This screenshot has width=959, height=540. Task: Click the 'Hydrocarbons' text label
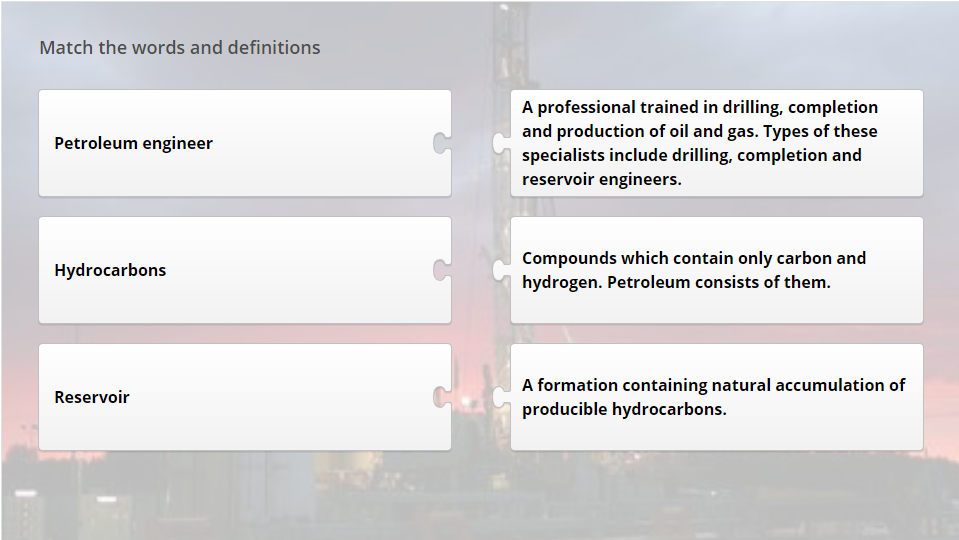(110, 270)
